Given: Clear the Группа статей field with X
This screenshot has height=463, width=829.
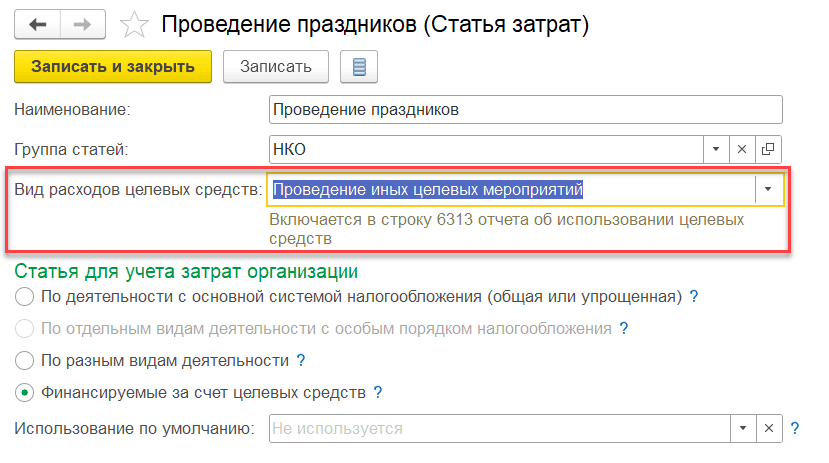Looking at the screenshot, I should coord(742,149).
